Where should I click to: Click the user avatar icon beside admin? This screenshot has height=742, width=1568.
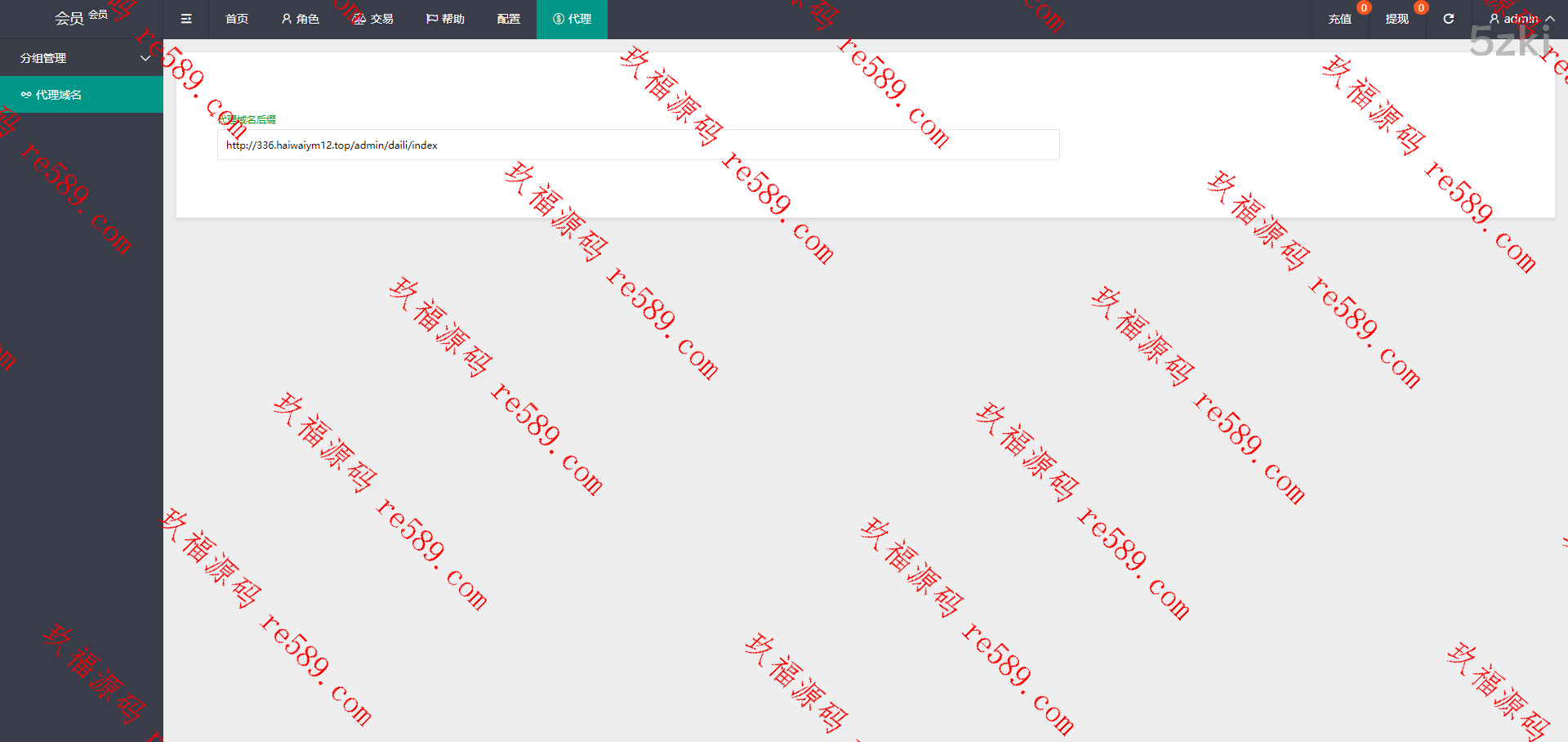coord(1494,19)
